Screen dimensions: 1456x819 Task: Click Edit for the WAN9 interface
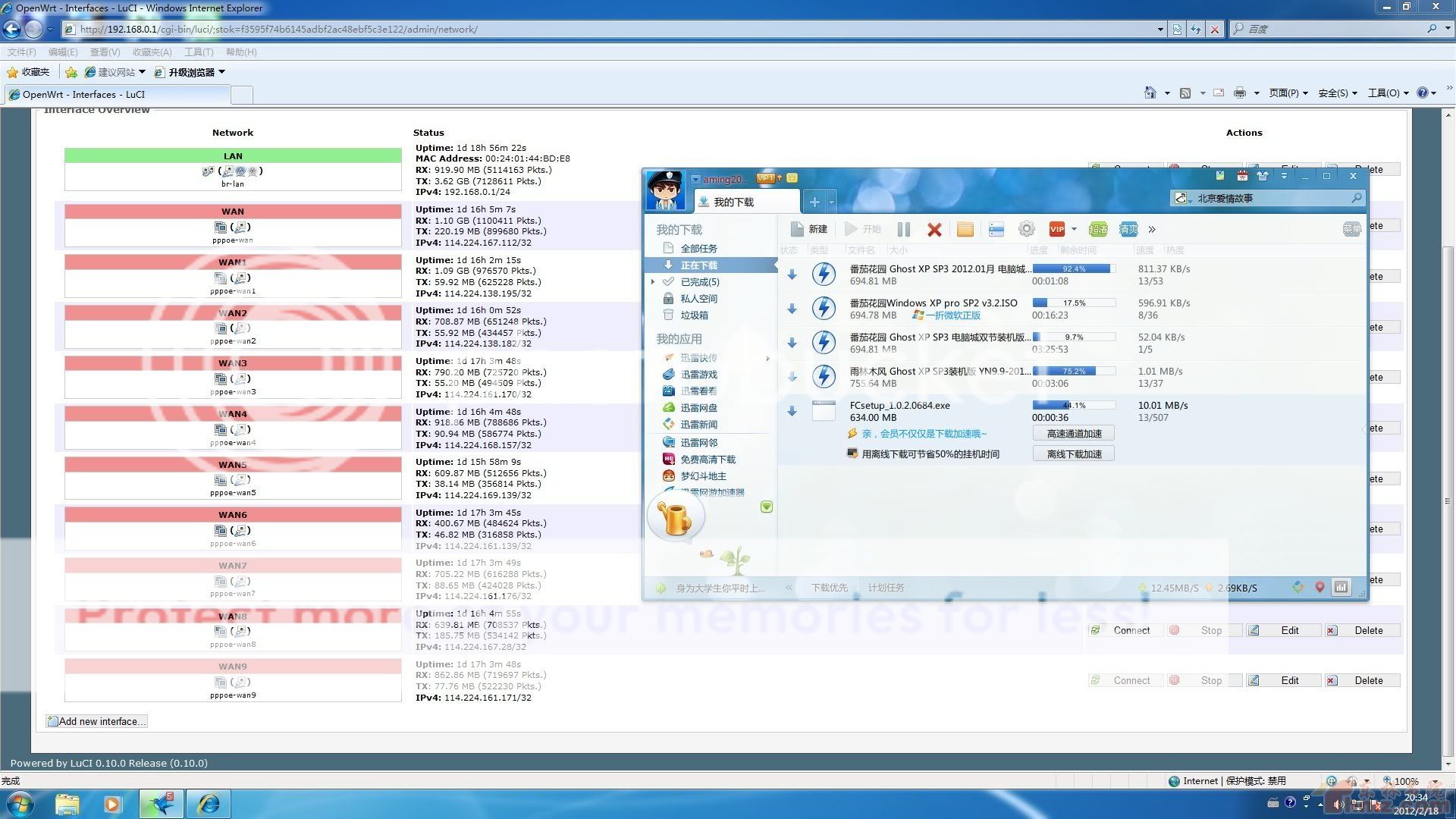(x=1284, y=680)
